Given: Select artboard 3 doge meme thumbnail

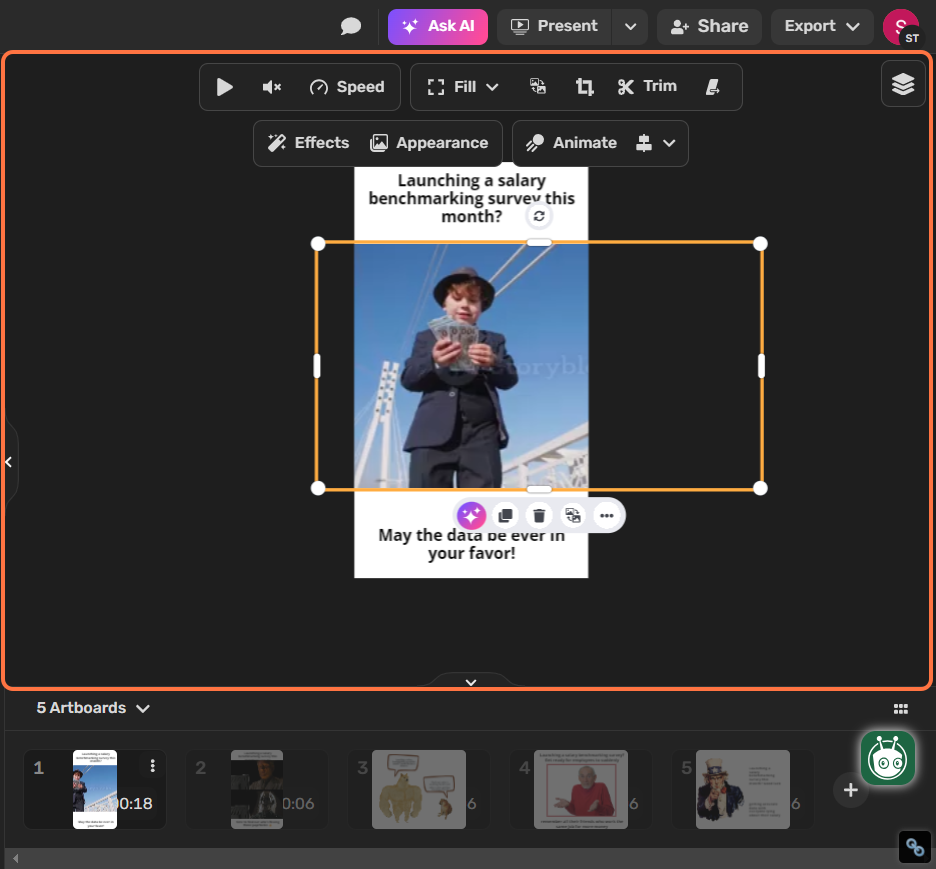Looking at the screenshot, I should click(x=419, y=789).
